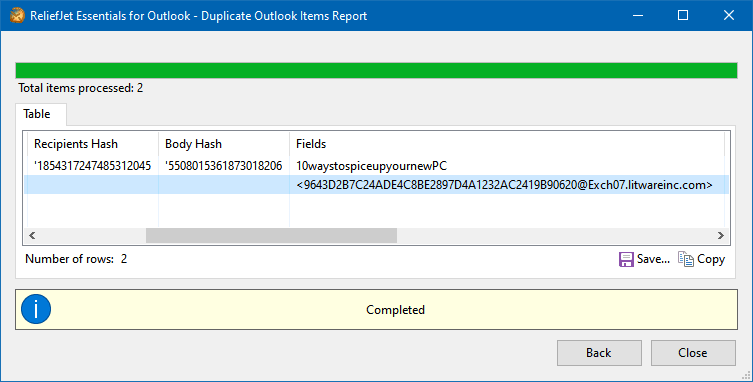Click the Back button
The width and height of the screenshot is (753, 382).
point(599,353)
